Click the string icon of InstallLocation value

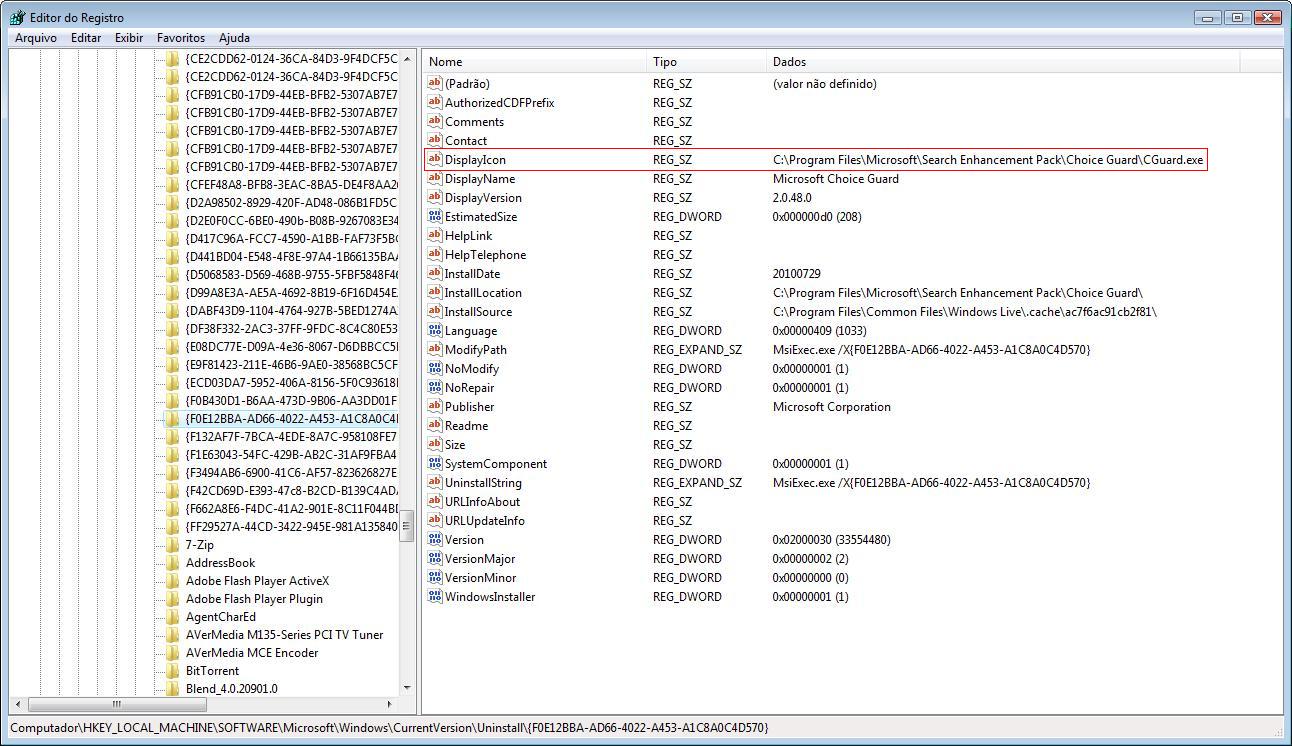[434, 292]
